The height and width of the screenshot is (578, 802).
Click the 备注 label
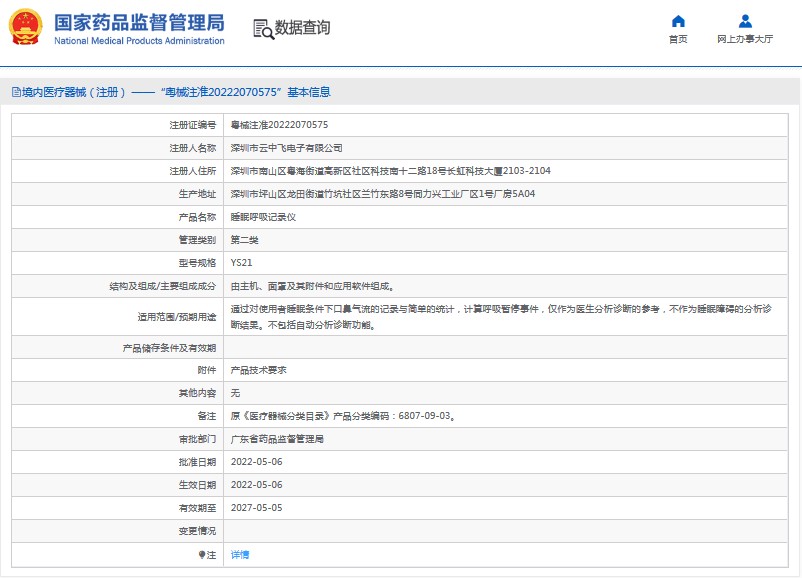point(207,416)
